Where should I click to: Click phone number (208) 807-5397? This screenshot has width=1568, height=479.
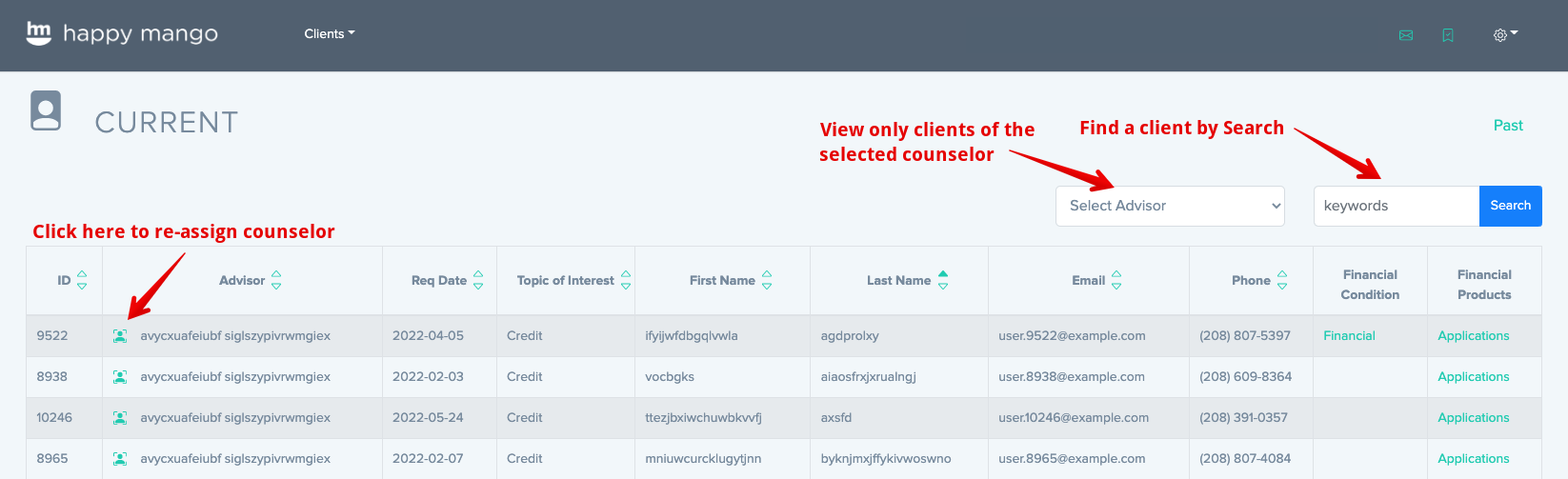tap(1245, 335)
